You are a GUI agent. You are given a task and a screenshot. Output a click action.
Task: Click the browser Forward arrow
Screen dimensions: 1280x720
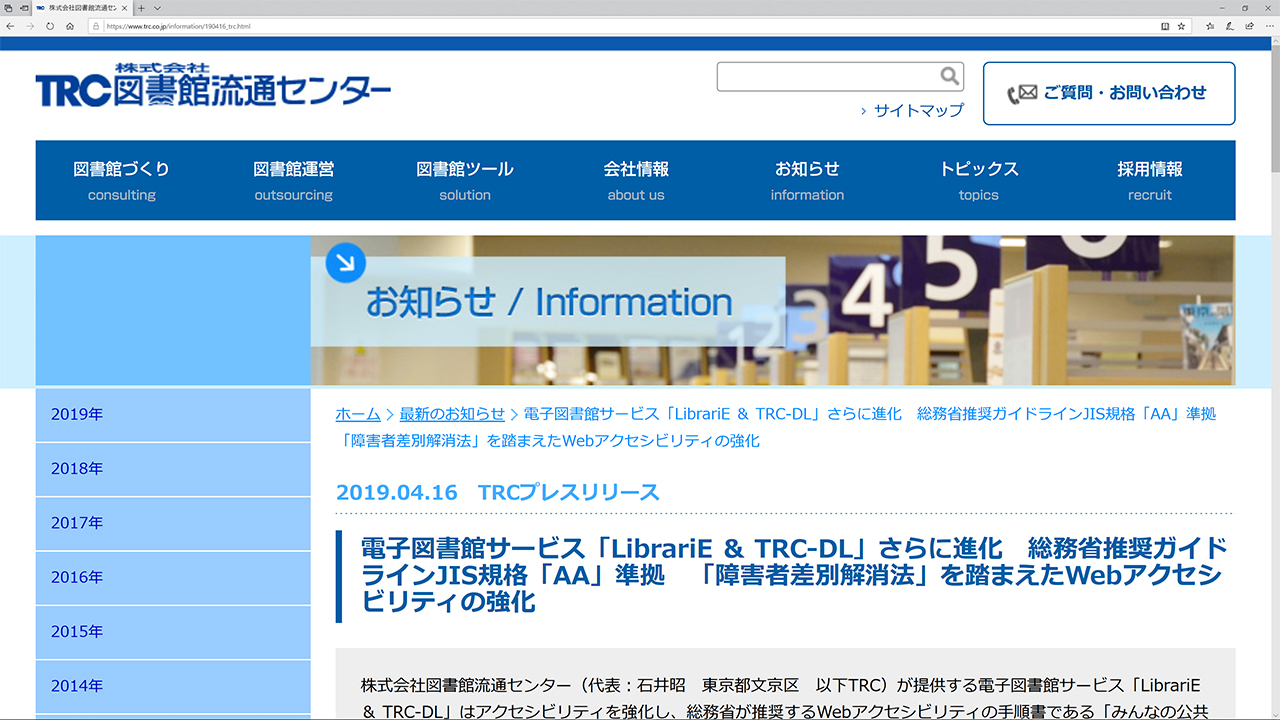coord(30,26)
